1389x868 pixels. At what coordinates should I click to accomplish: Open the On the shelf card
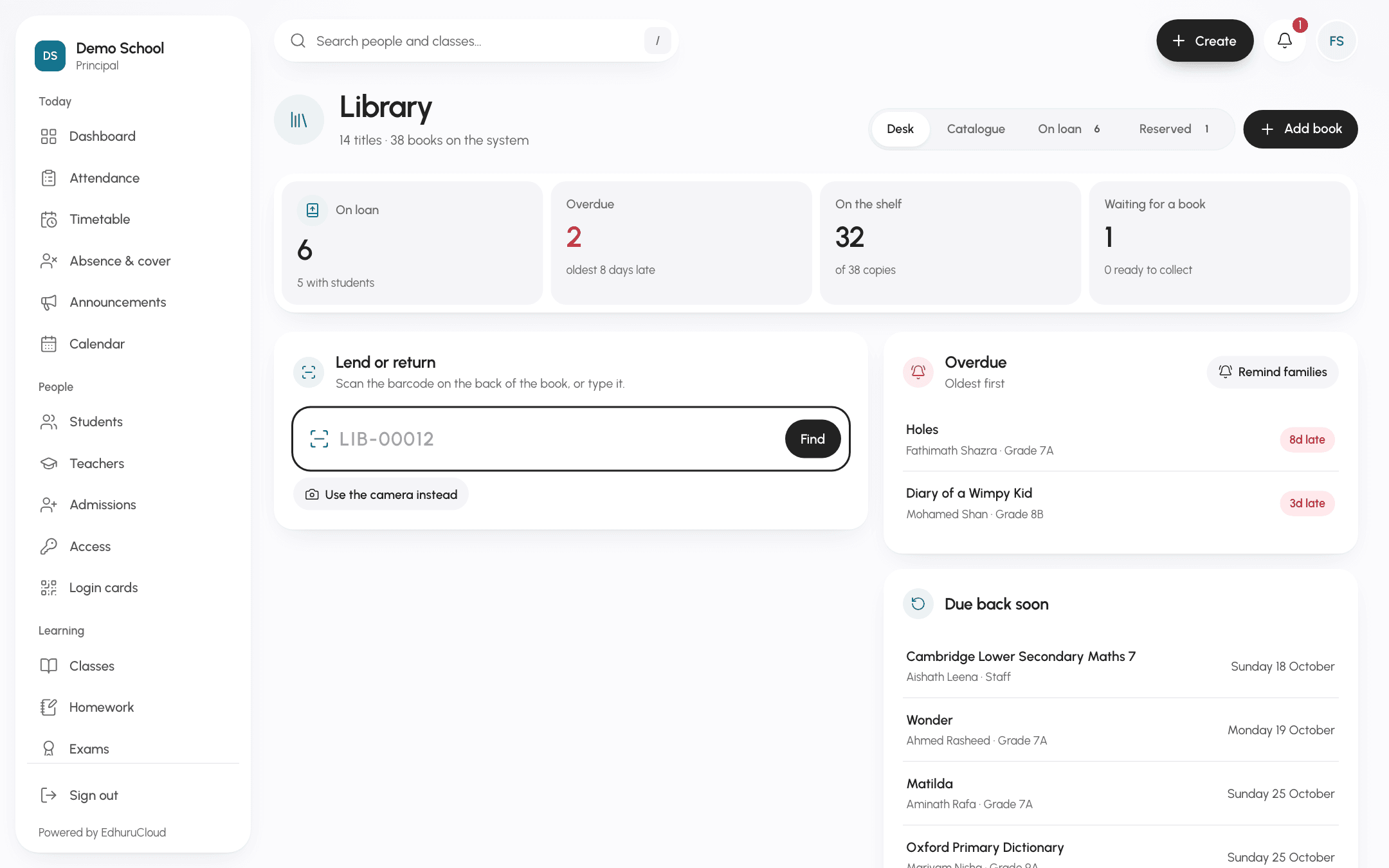[x=950, y=243]
